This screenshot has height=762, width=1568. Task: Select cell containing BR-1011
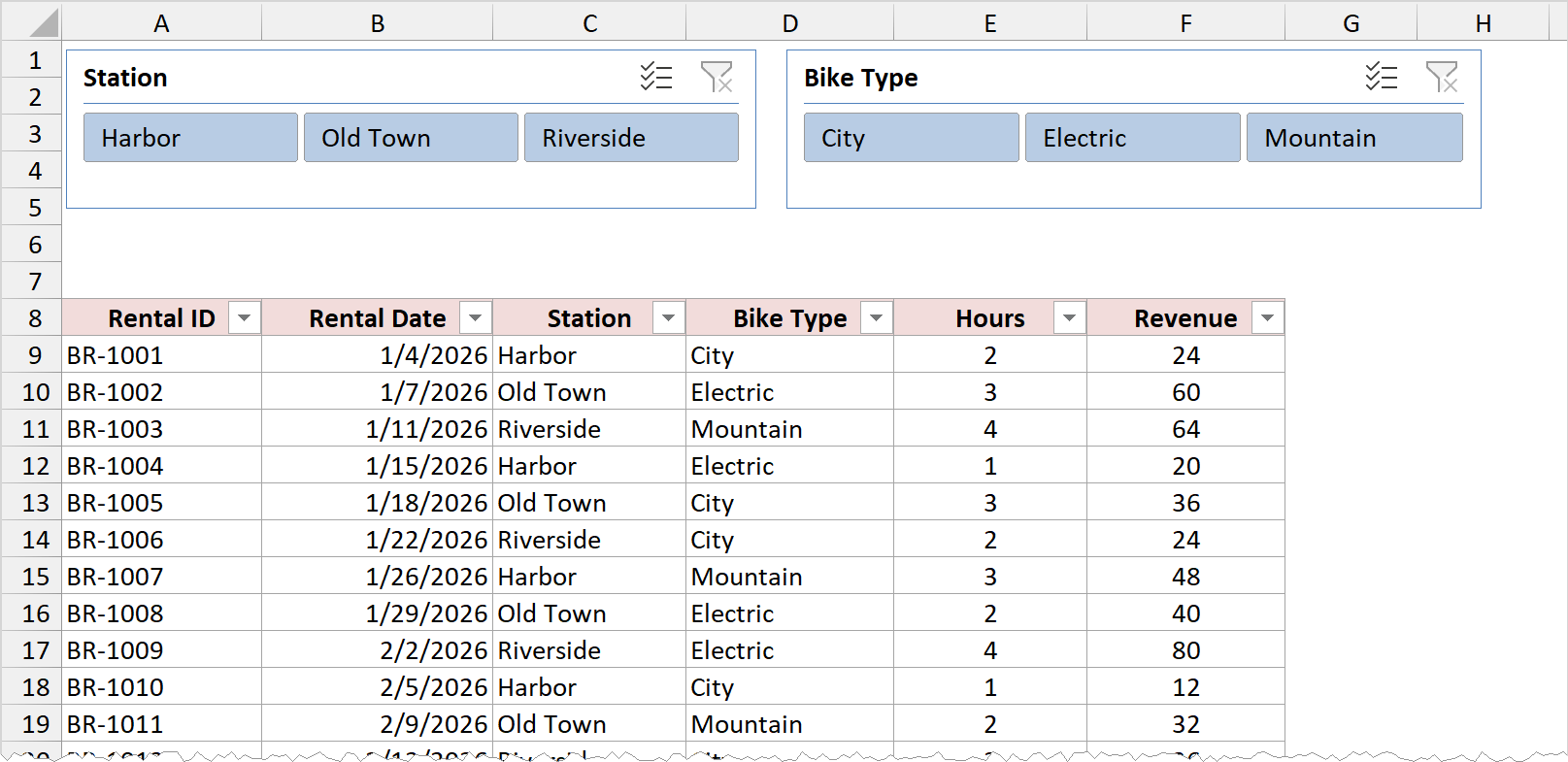coord(161,724)
